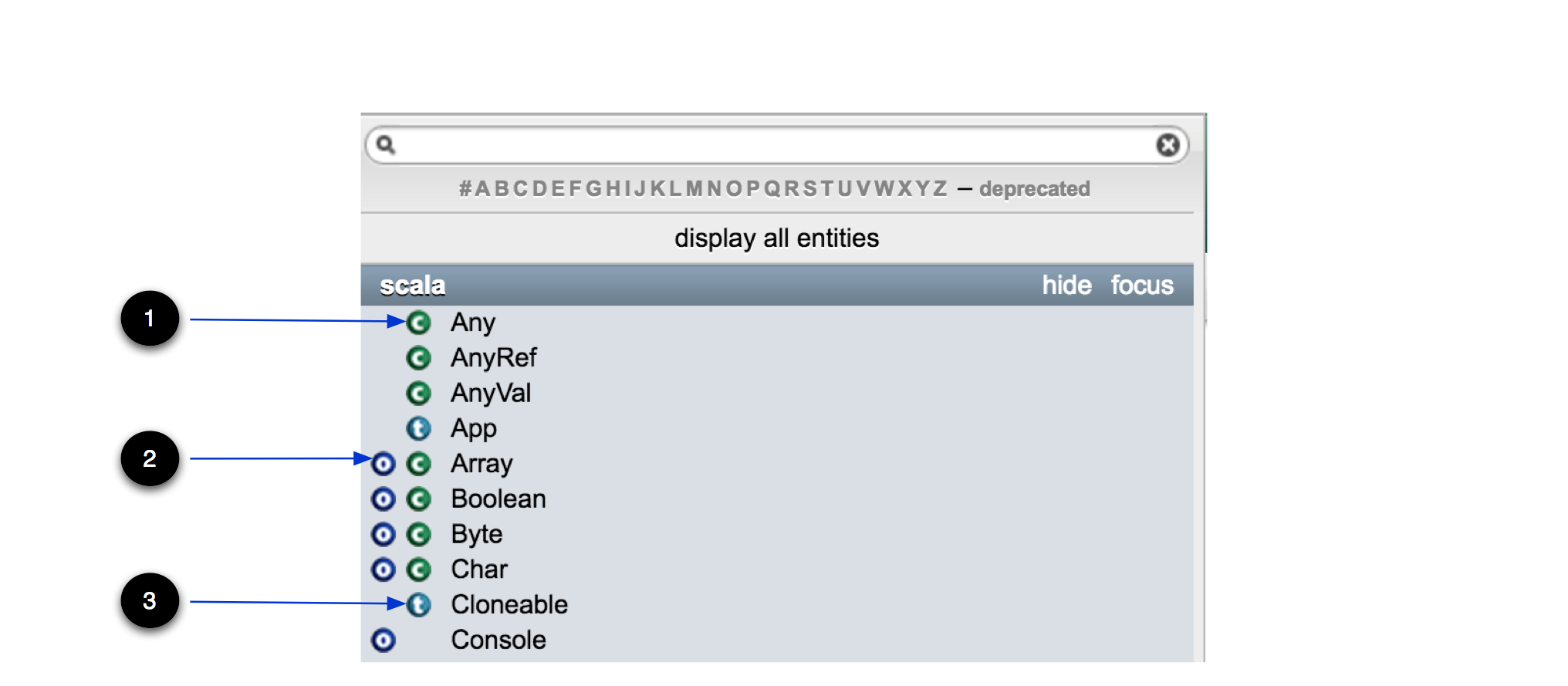The image size is (1568, 686).
Task: Click the class icon beside Byte
Action: pyautogui.click(x=418, y=534)
